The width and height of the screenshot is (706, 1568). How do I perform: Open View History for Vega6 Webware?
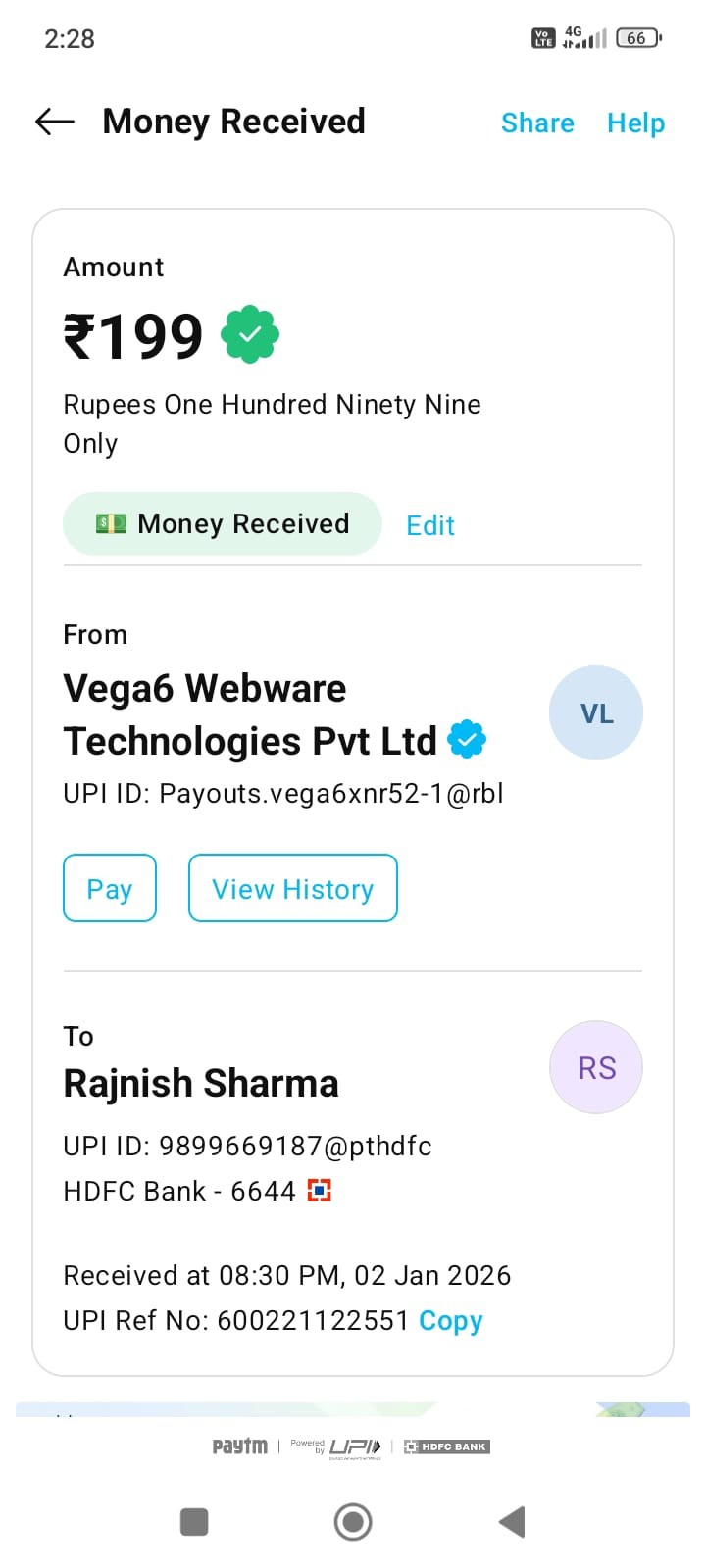coord(292,889)
